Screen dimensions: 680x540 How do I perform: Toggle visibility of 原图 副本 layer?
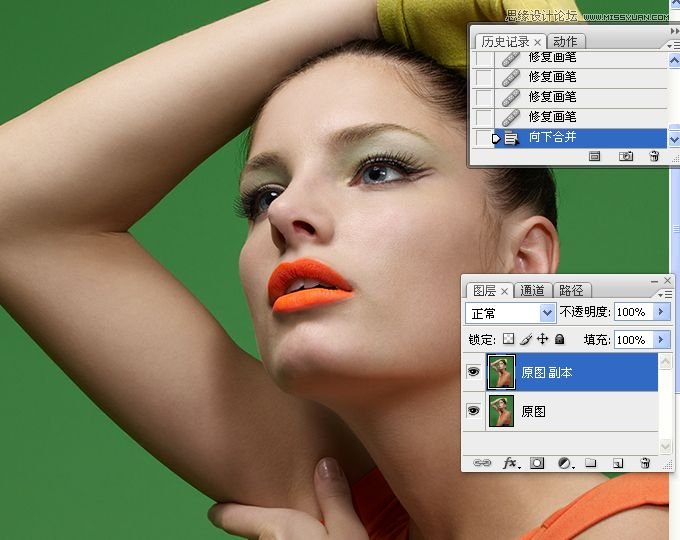[x=474, y=372]
